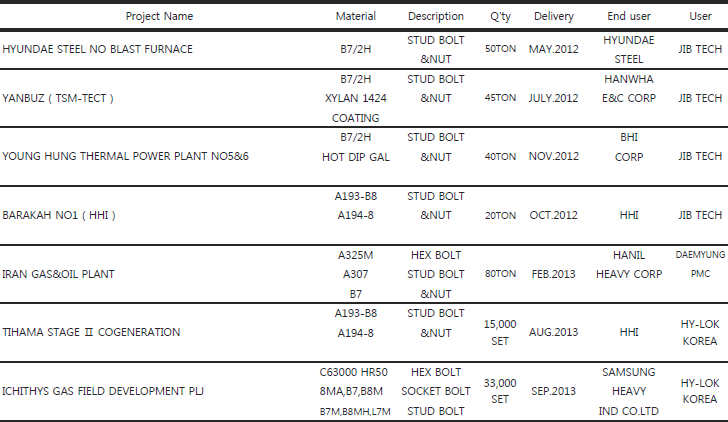The width and height of the screenshot is (728, 422).
Task: Select the XYLAN 1424 COATING material cell
Action: pyautogui.click(x=356, y=108)
